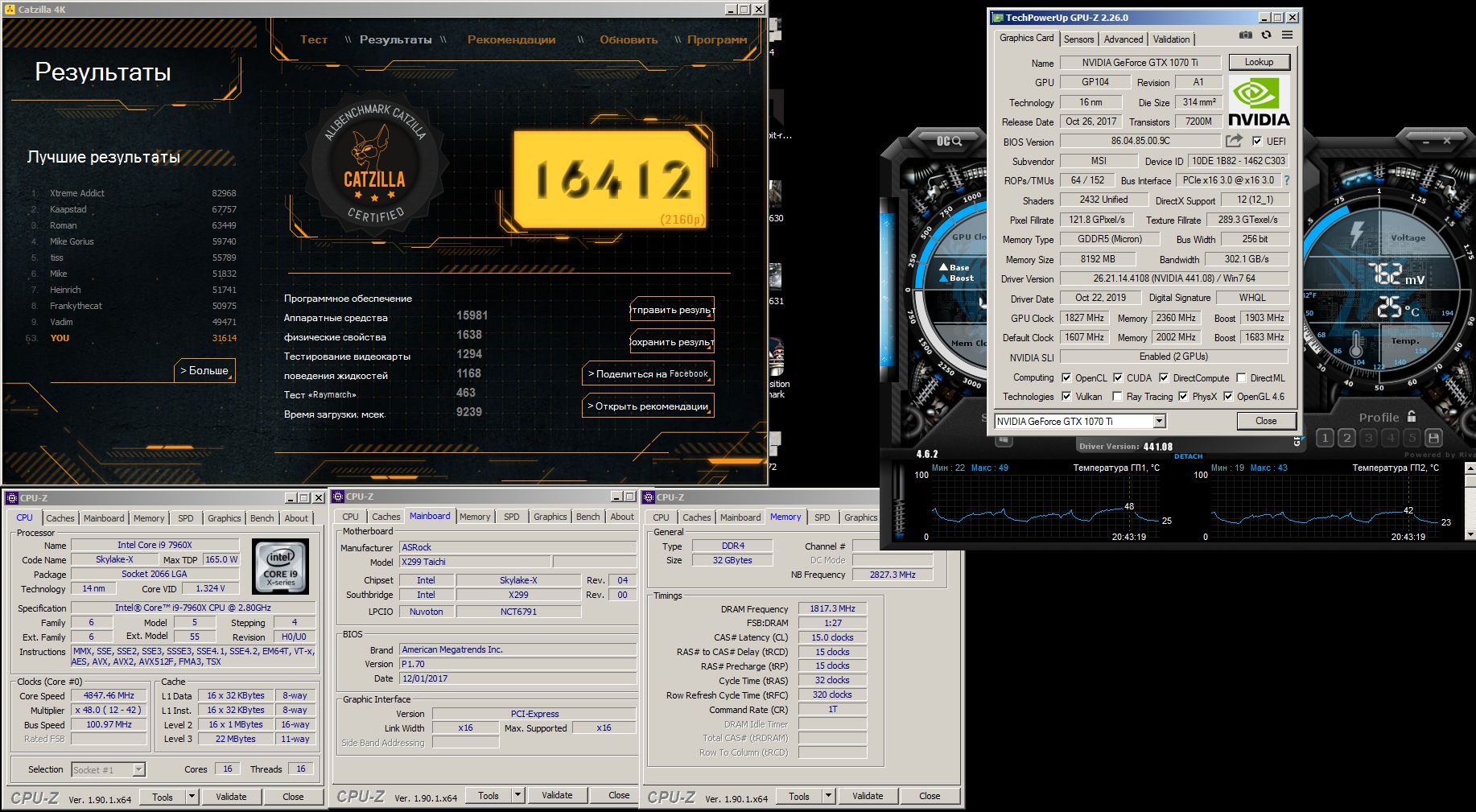Refresh GPU-Z data via circular arrows icon
Image resolution: width=1476 pixels, height=812 pixels.
point(1266,35)
